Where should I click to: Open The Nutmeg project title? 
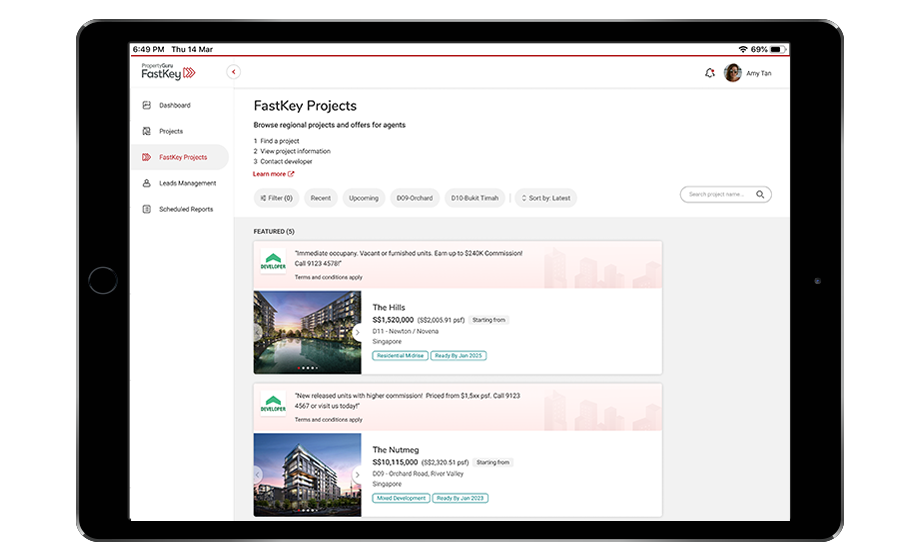tap(395, 450)
